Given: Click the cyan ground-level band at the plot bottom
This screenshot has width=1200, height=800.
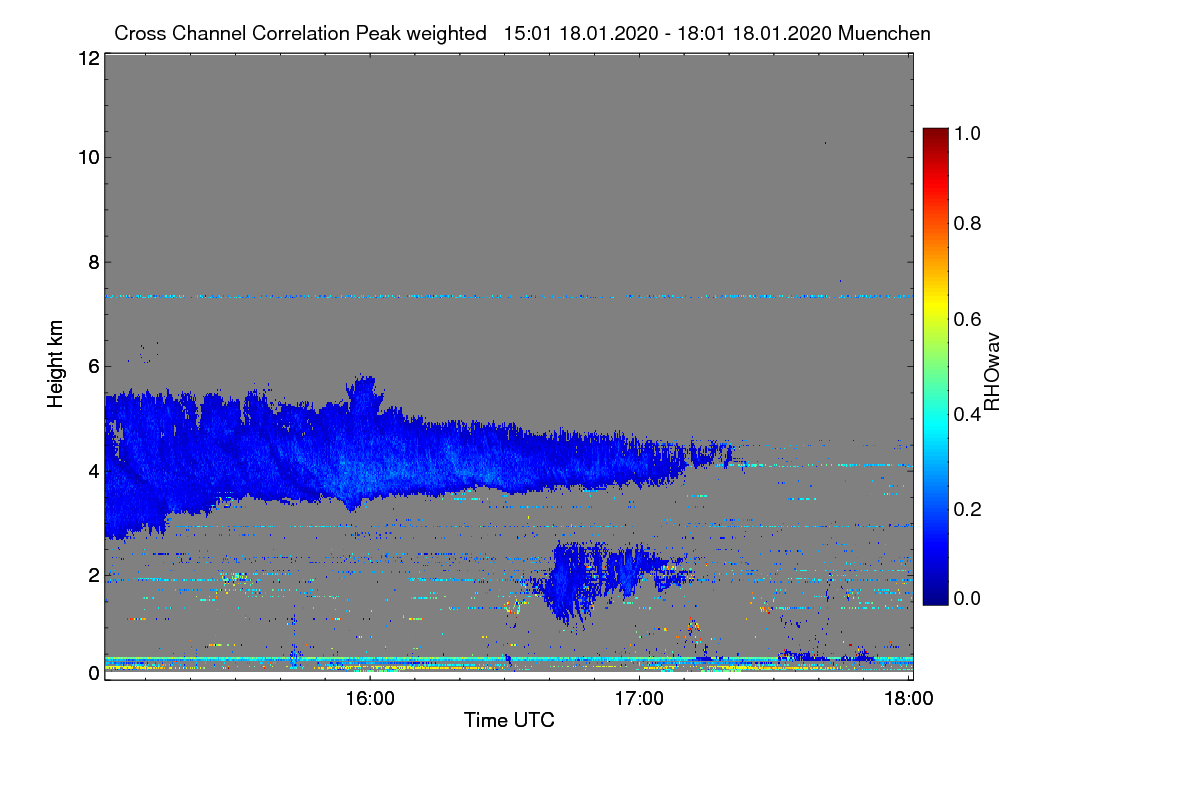Looking at the screenshot, I should [508, 660].
